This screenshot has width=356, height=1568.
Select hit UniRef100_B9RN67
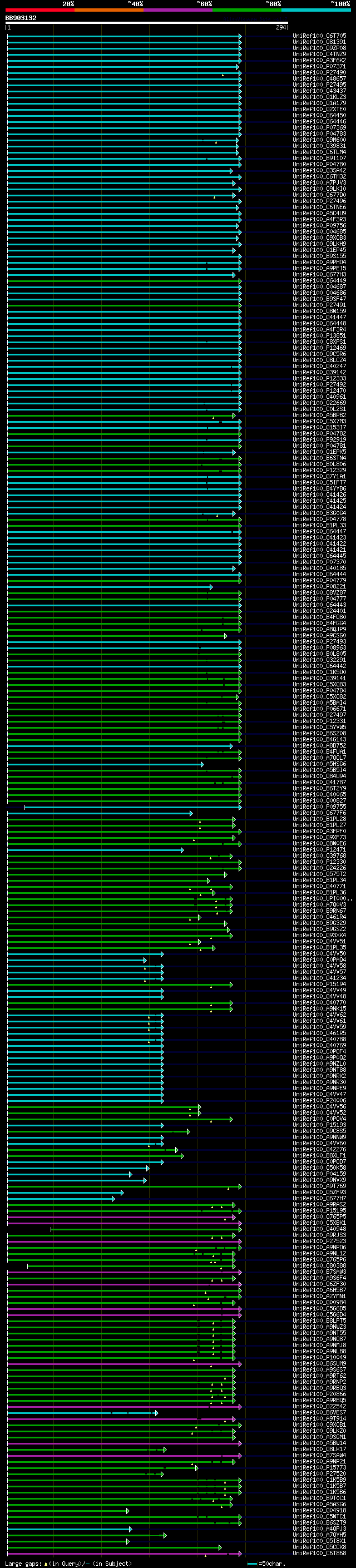point(319,911)
